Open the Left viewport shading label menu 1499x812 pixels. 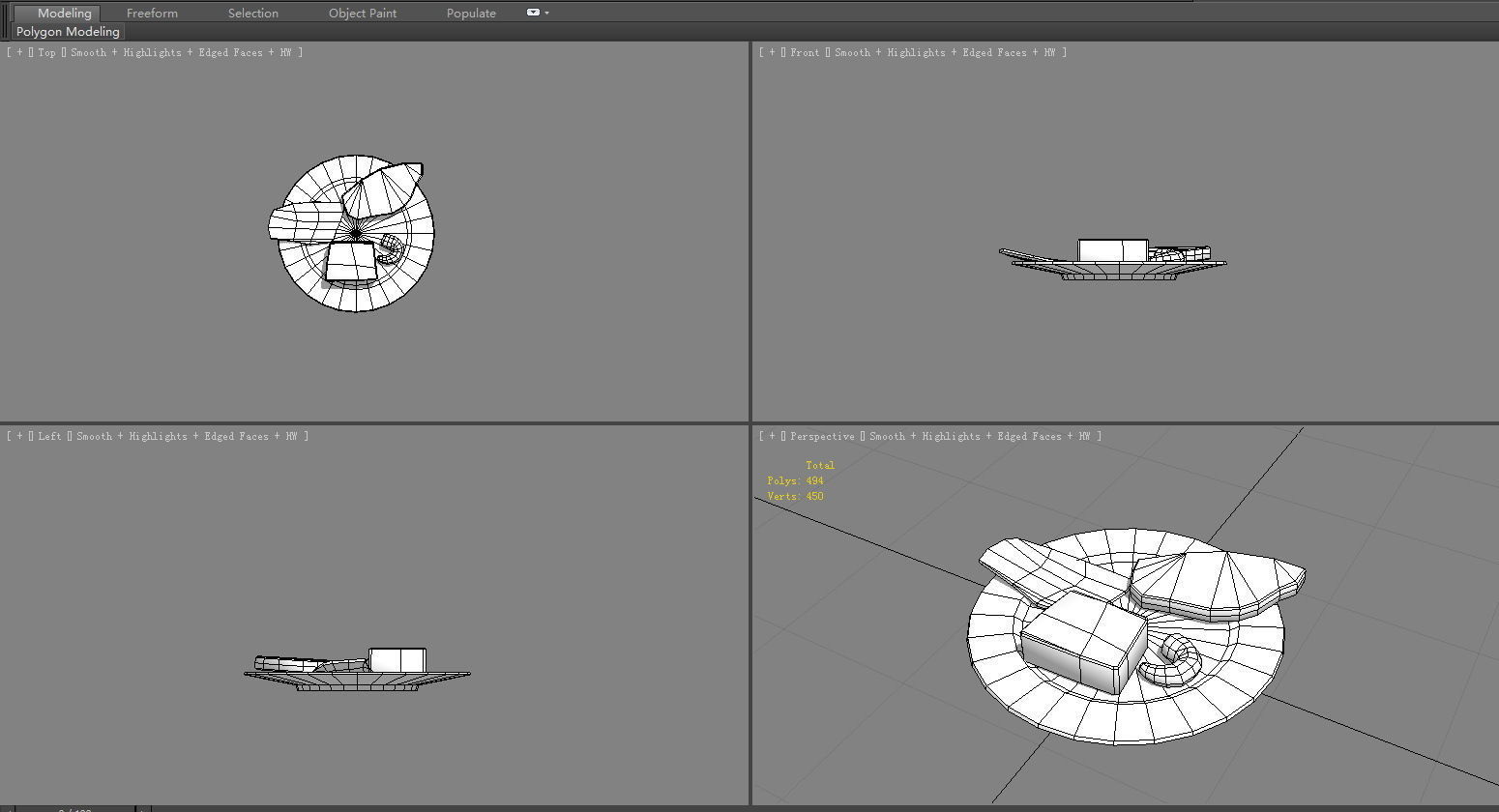[x=187, y=437]
